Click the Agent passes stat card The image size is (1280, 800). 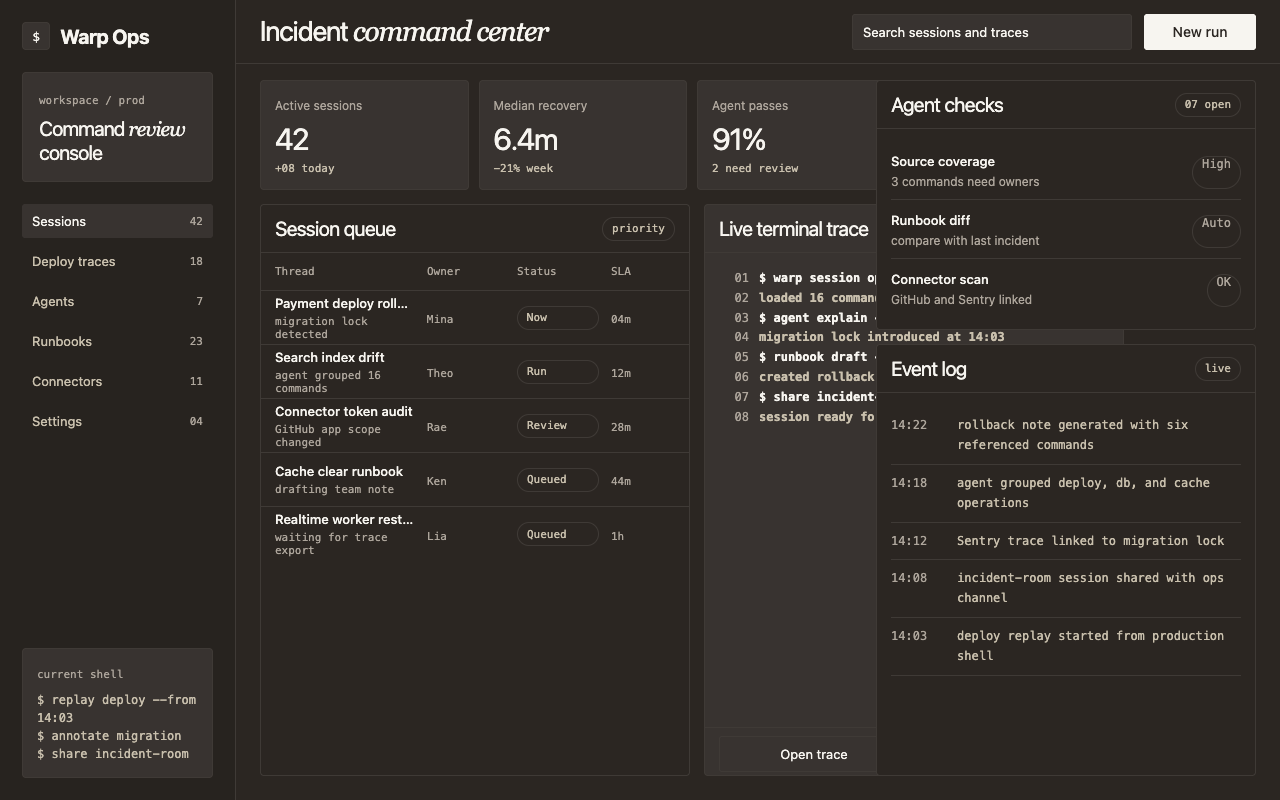click(x=787, y=135)
